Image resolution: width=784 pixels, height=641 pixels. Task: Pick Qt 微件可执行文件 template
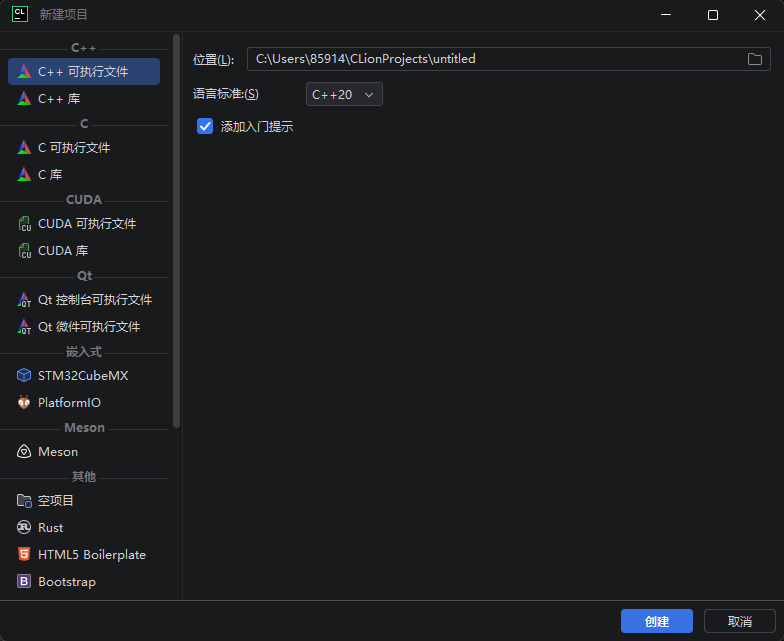click(84, 326)
